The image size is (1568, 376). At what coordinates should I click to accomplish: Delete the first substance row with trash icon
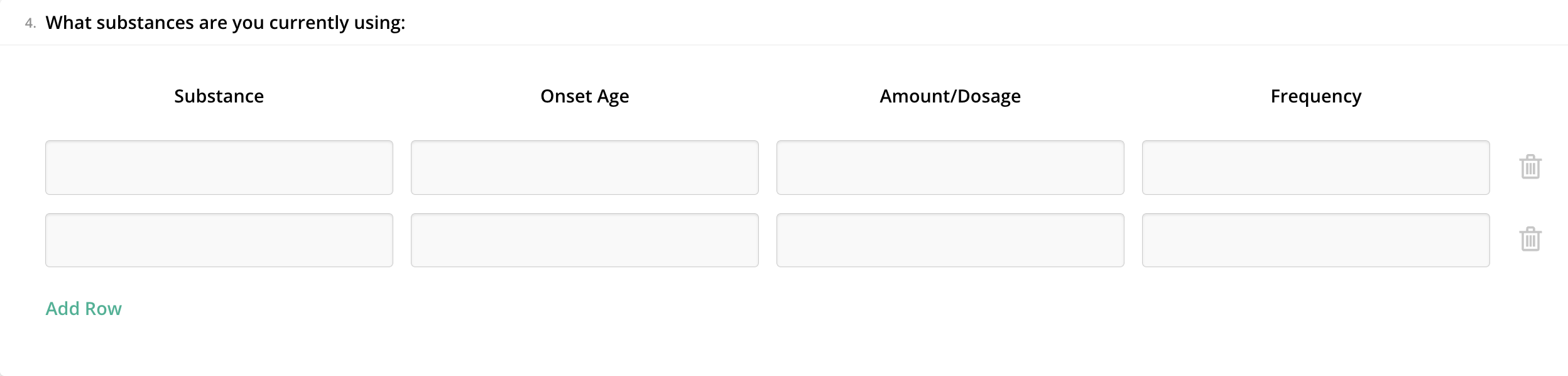[x=1530, y=167]
